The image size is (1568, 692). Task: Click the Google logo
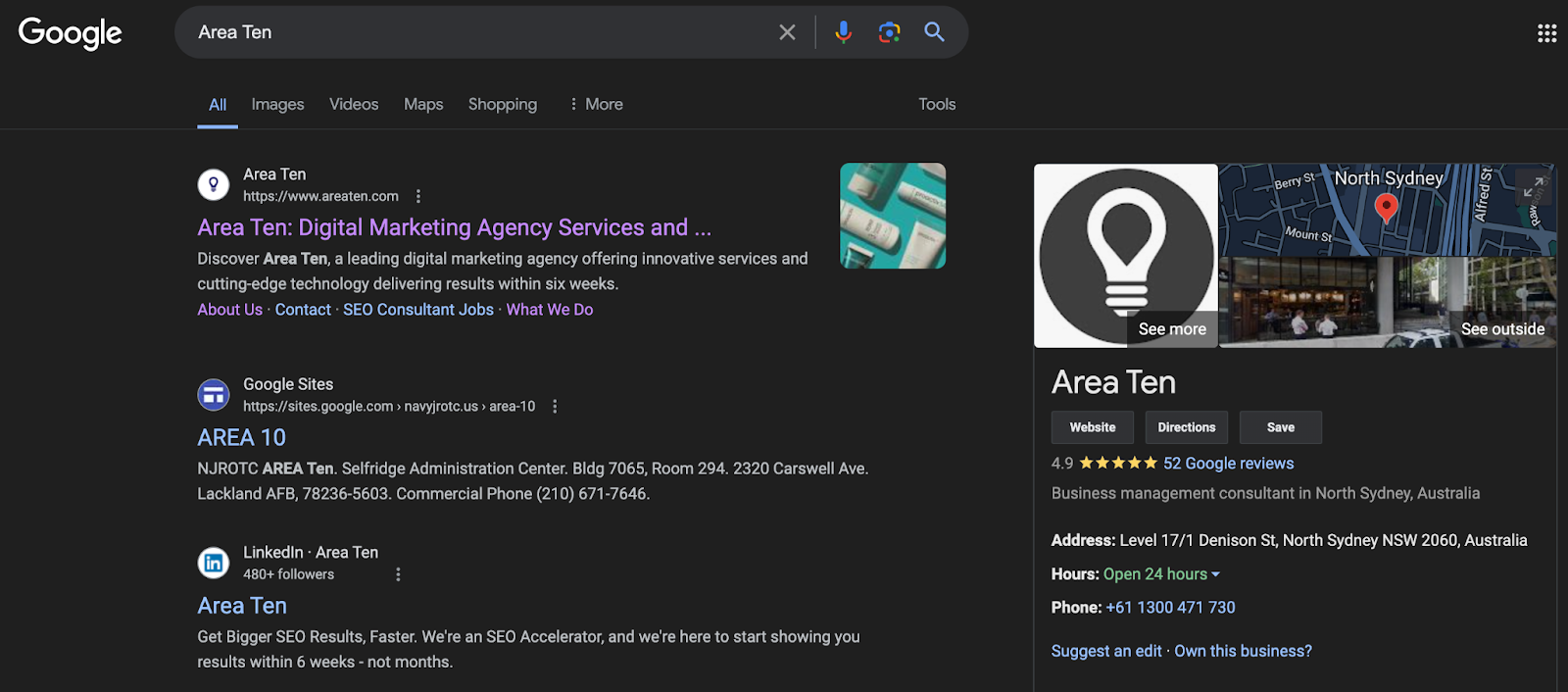pos(70,32)
